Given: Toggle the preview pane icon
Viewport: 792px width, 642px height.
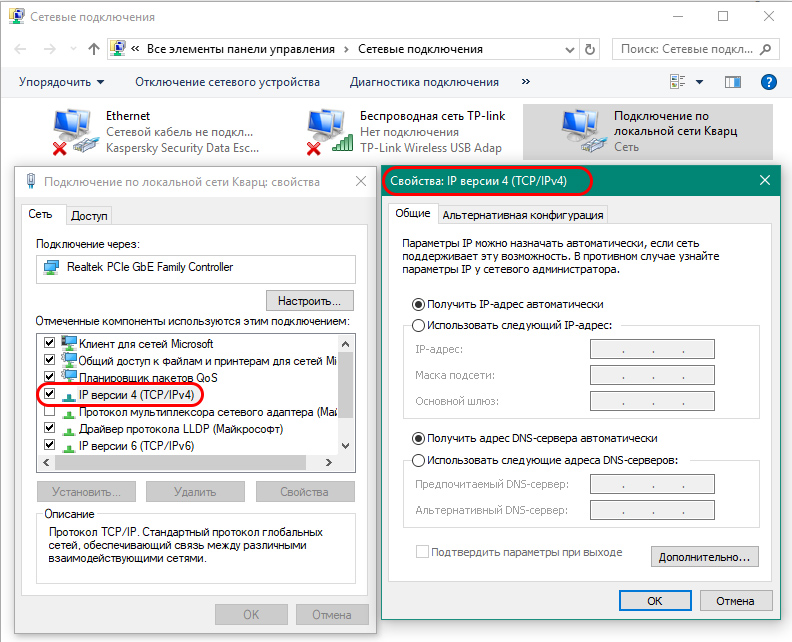Looking at the screenshot, I should 733,82.
